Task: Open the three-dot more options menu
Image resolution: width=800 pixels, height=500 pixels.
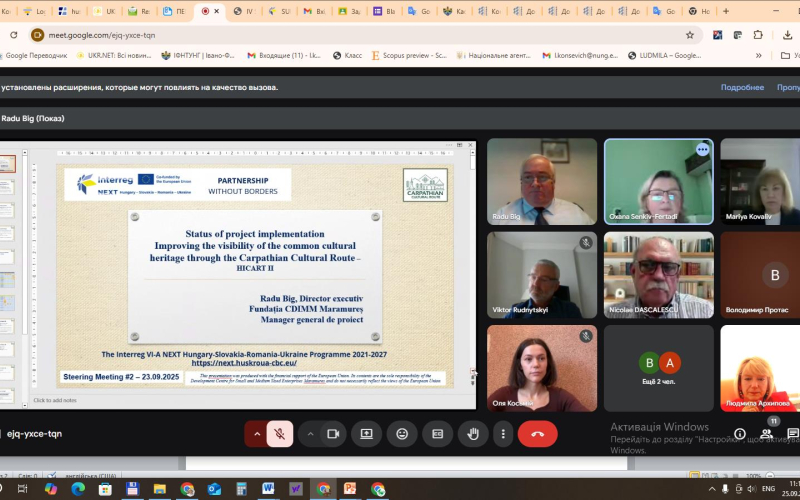Action: coord(503,434)
